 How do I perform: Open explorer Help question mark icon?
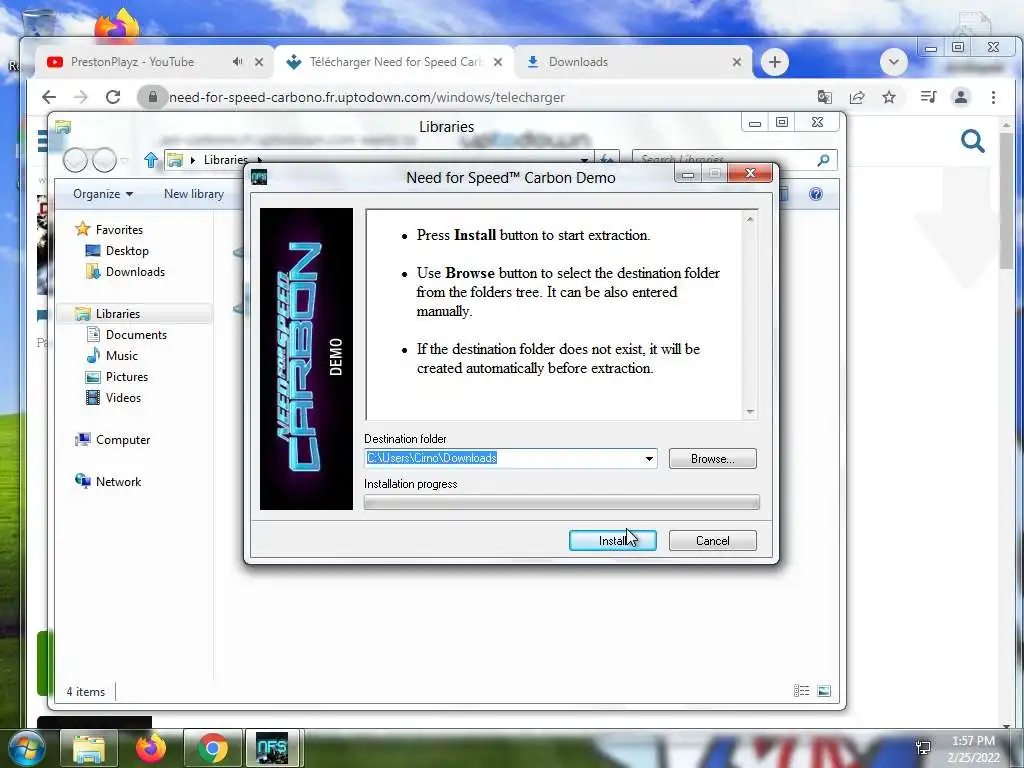coord(816,194)
